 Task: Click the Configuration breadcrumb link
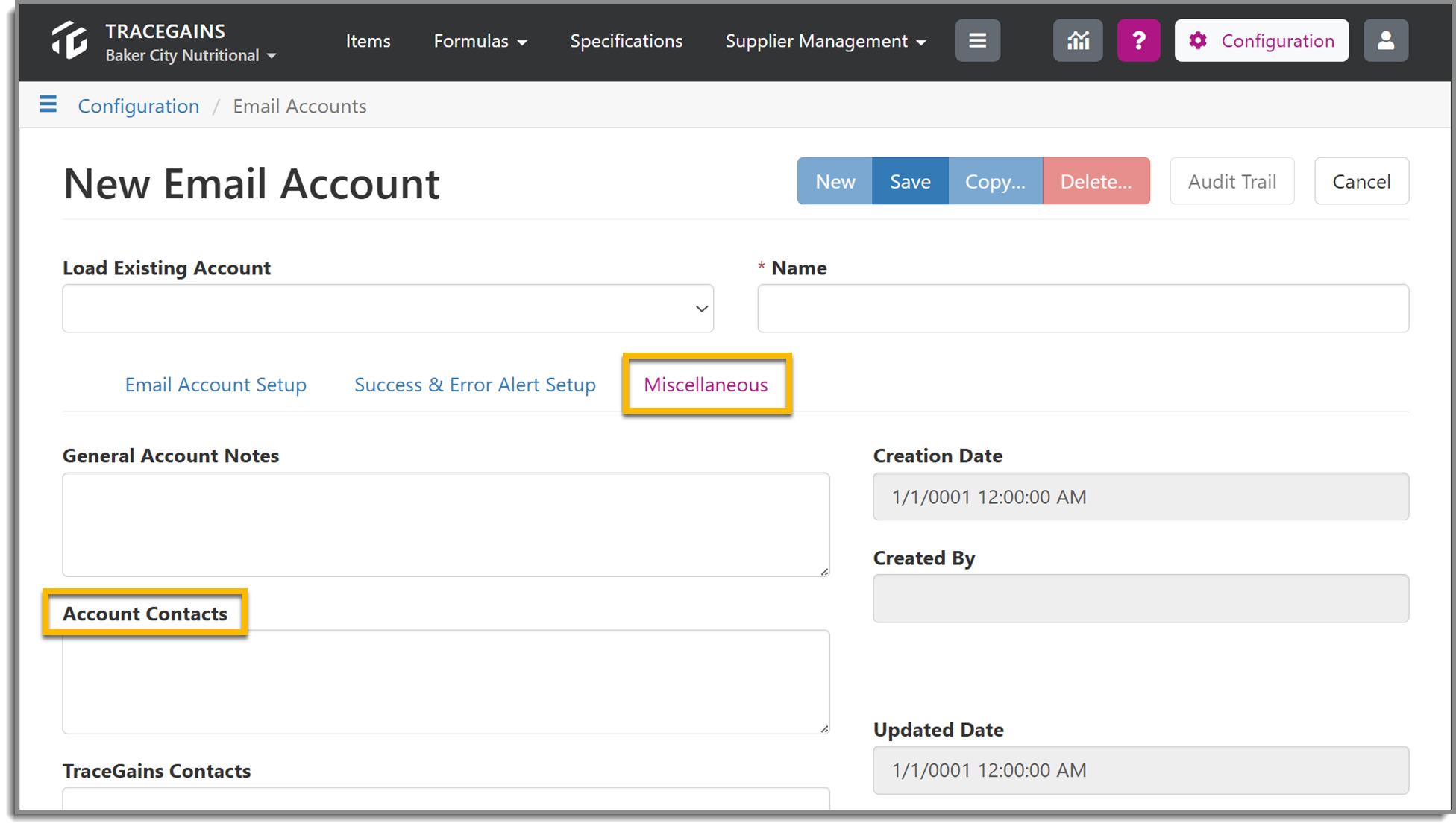pos(139,106)
